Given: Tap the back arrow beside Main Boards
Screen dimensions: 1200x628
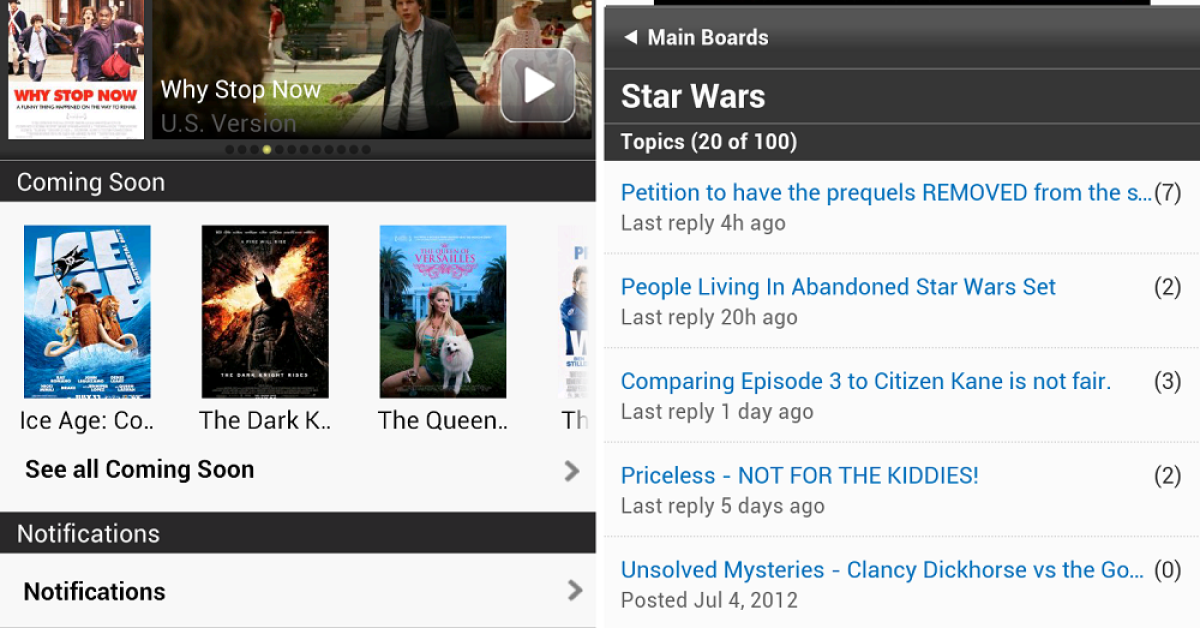Looking at the screenshot, I should tap(630, 37).
